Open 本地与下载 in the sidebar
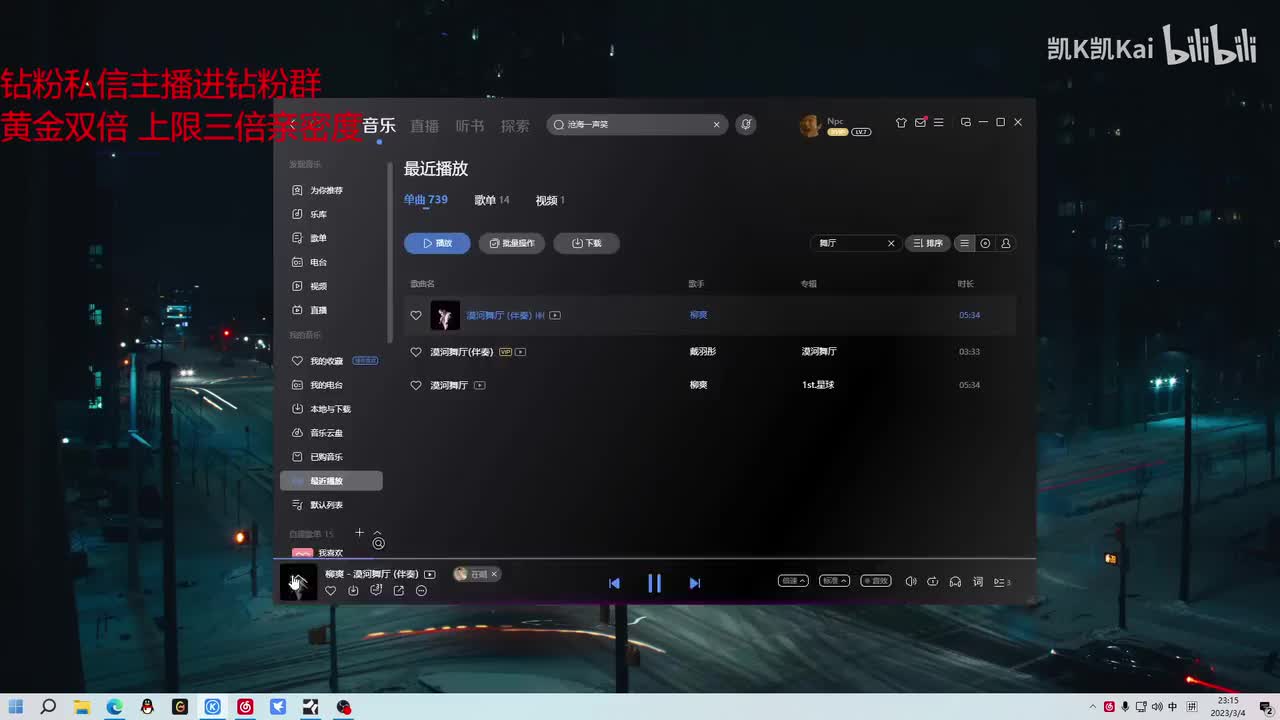Image resolution: width=1280 pixels, height=720 pixels. pyautogui.click(x=331, y=409)
